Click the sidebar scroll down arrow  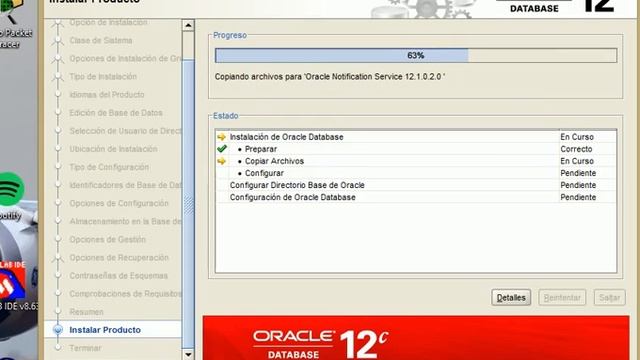(x=188, y=354)
